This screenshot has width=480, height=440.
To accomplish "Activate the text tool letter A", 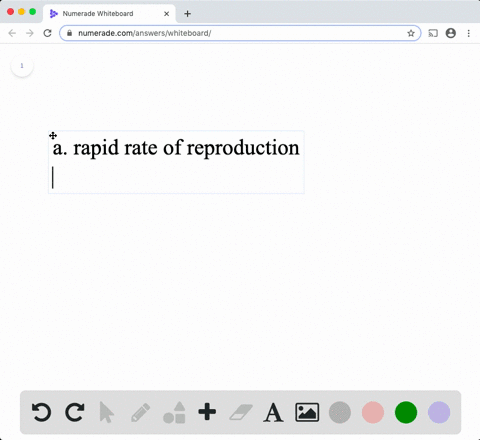I will coord(273,413).
